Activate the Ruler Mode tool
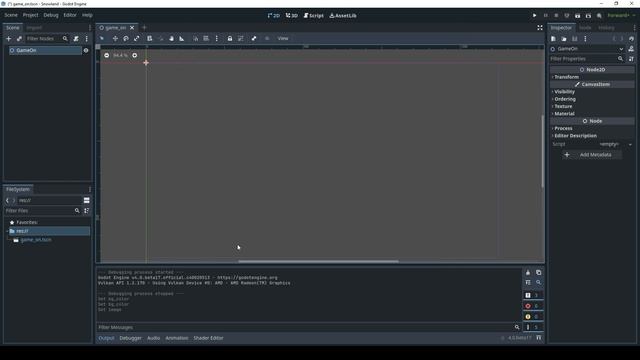Viewport: 640px width, 360px height. click(x=182, y=38)
